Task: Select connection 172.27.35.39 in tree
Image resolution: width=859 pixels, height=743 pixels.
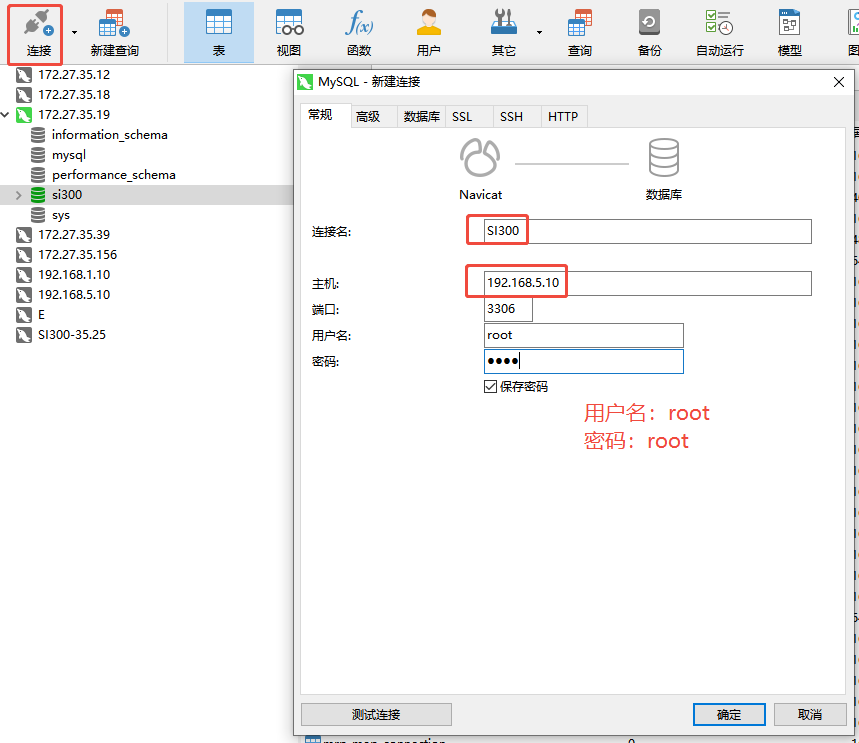Action: point(74,235)
